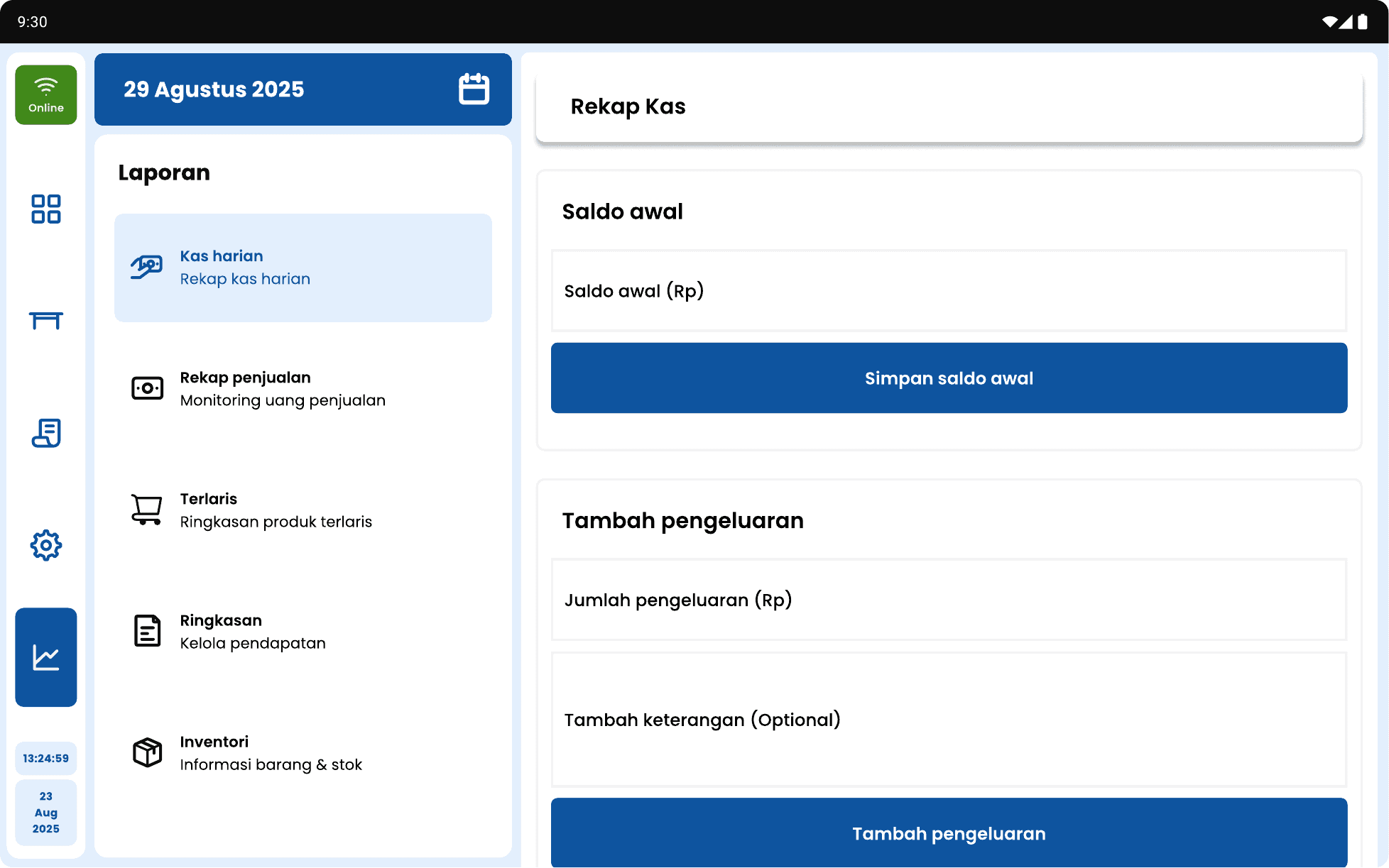Click the 23 Aug 2025 date chip
Image resolution: width=1389 pixels, height=868 pixels.
click(x=46, y=813)
